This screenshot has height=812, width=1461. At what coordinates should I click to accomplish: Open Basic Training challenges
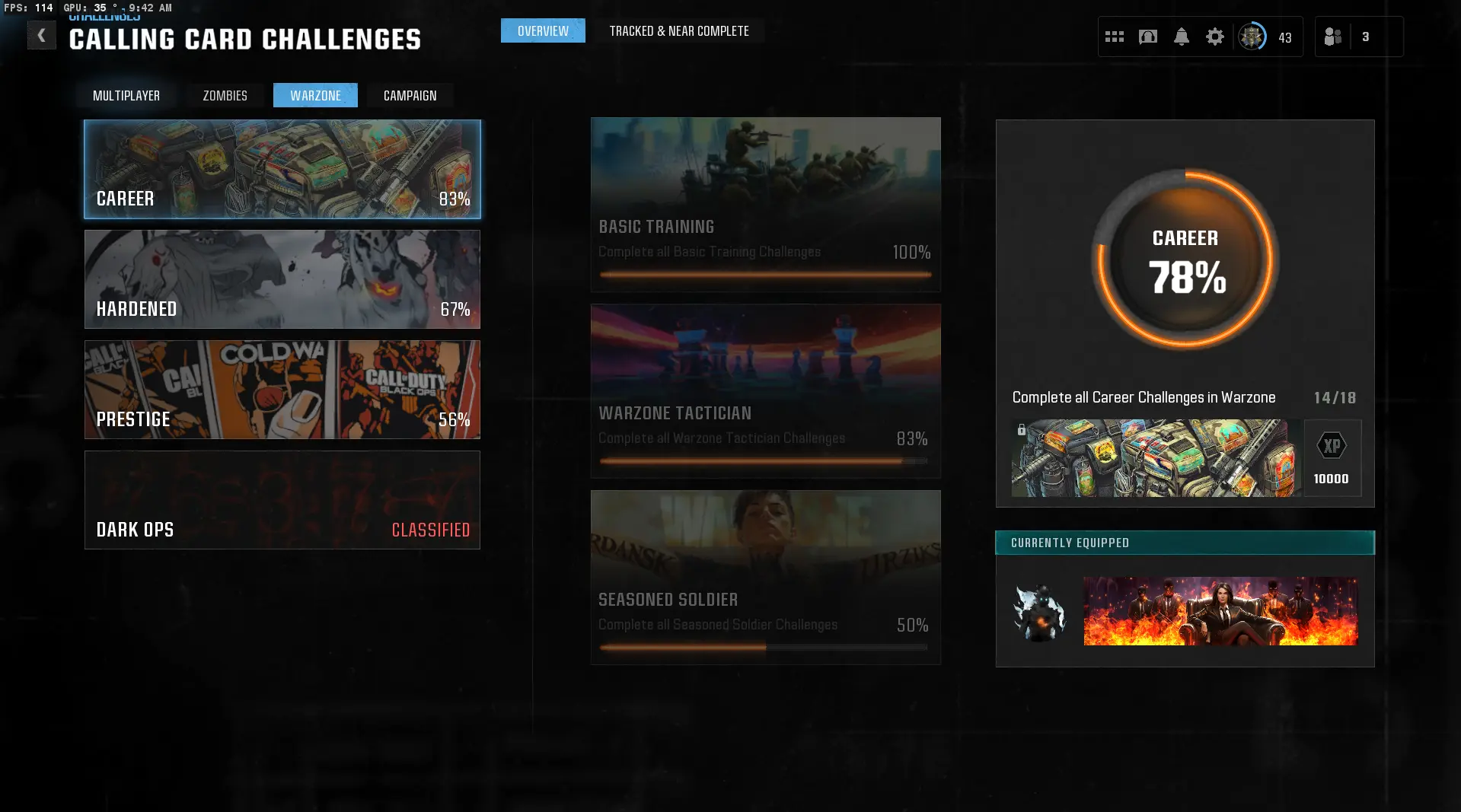pos(766,205)
